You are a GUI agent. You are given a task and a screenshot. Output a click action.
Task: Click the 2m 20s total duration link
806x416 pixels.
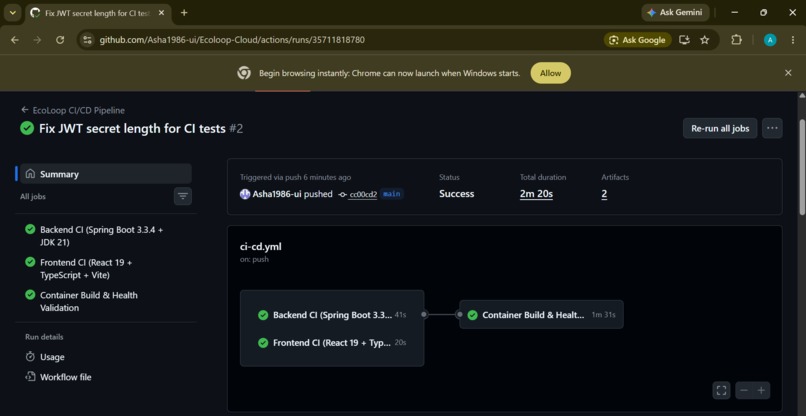[x=536, y=194]
